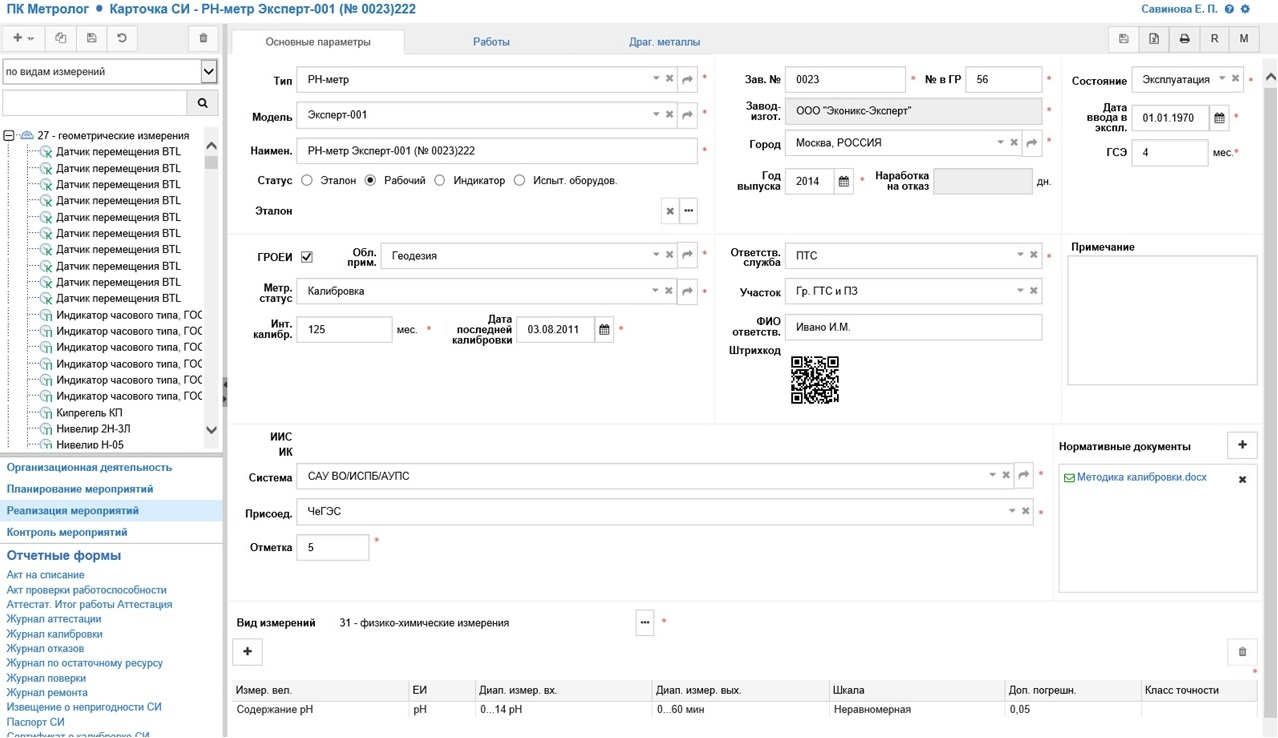Collapse the 27 - геометрические измерения node
Image resolution: width=1278 pixels, height=738 pixels.
click(x=9, y=136)
